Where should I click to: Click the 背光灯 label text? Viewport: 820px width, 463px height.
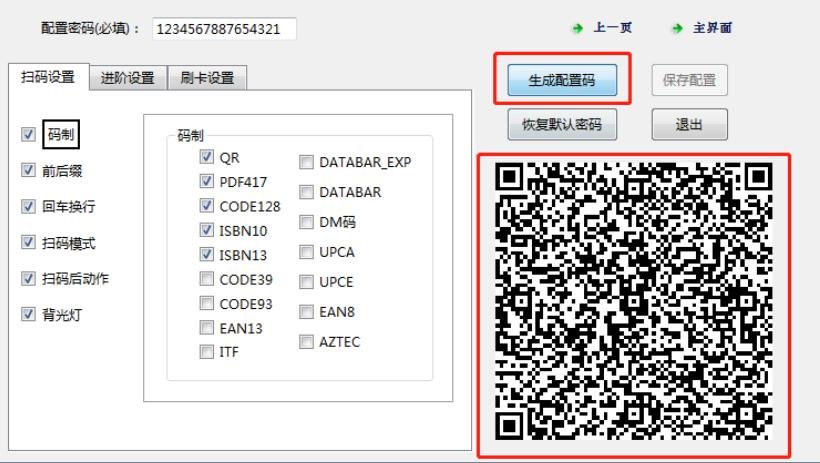tap(62, 314)
